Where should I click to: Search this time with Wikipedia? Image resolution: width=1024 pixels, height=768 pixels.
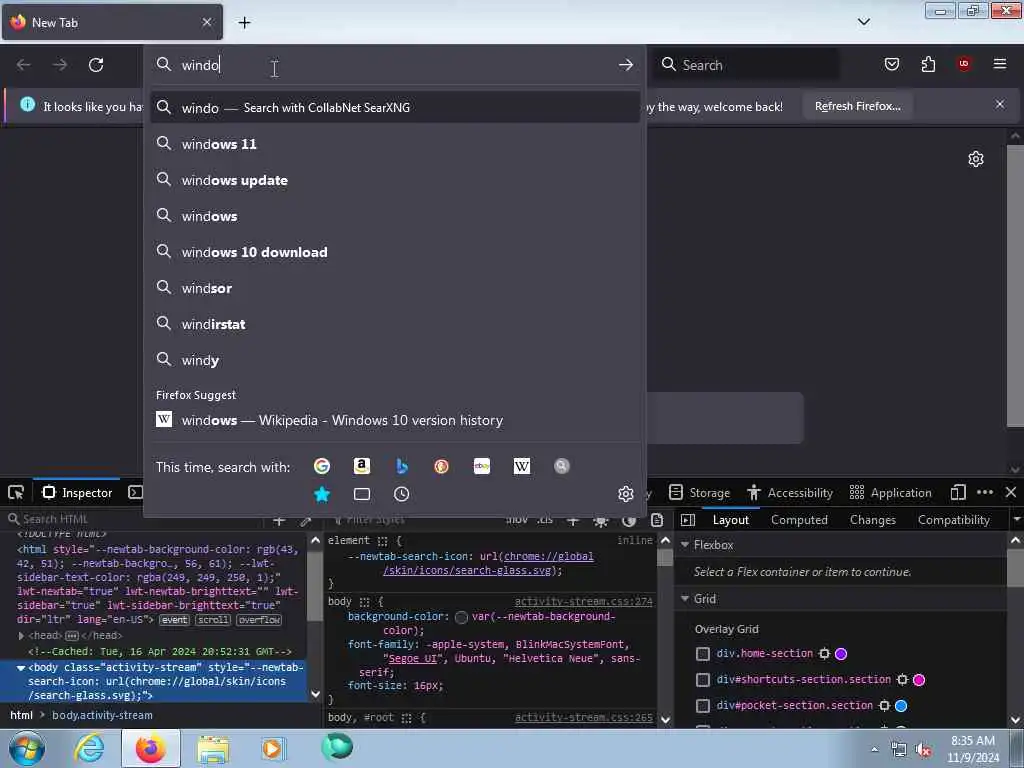click(x=522, y=466)
